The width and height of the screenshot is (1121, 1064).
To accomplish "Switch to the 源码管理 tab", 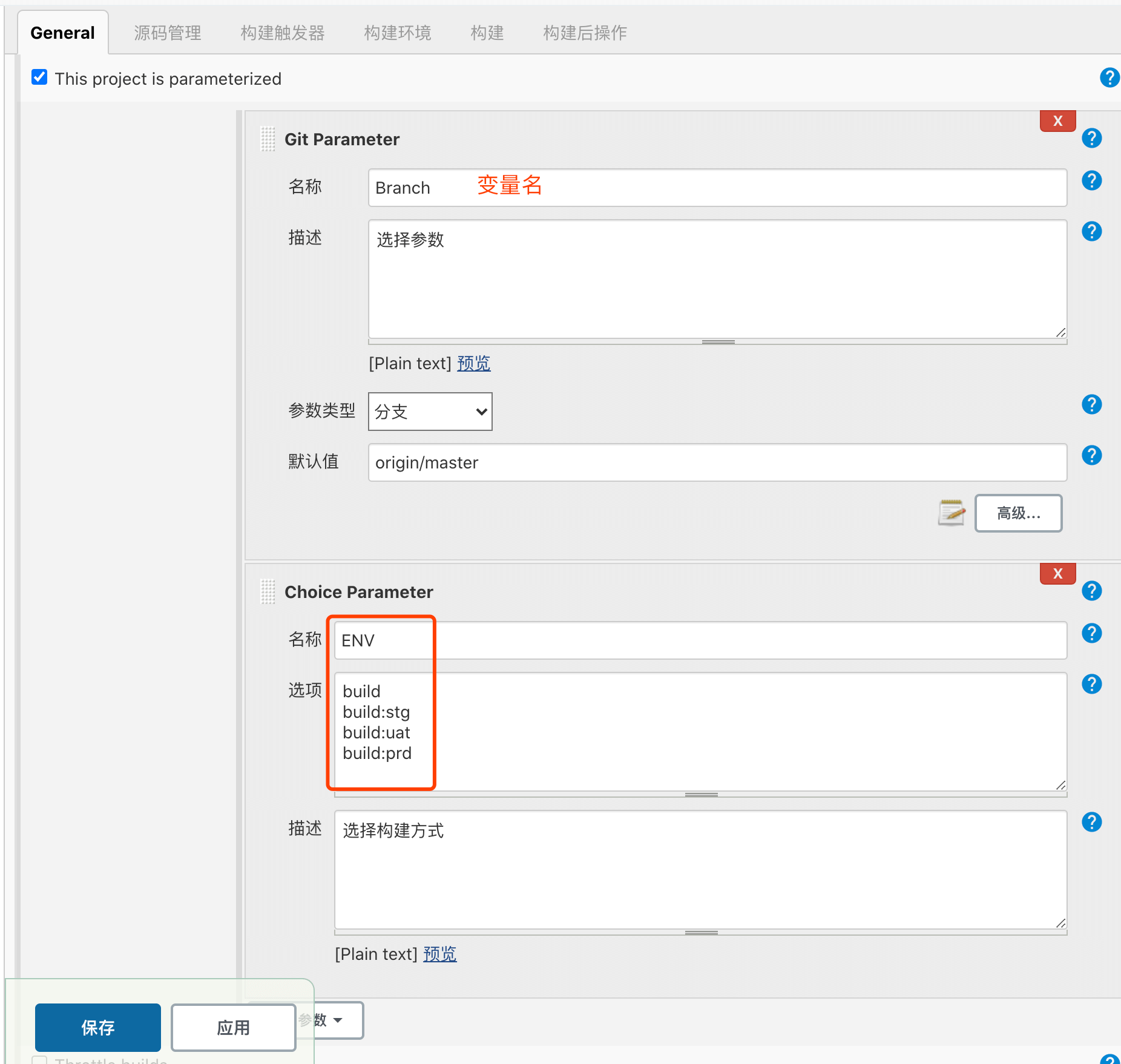I will point(168,33).
